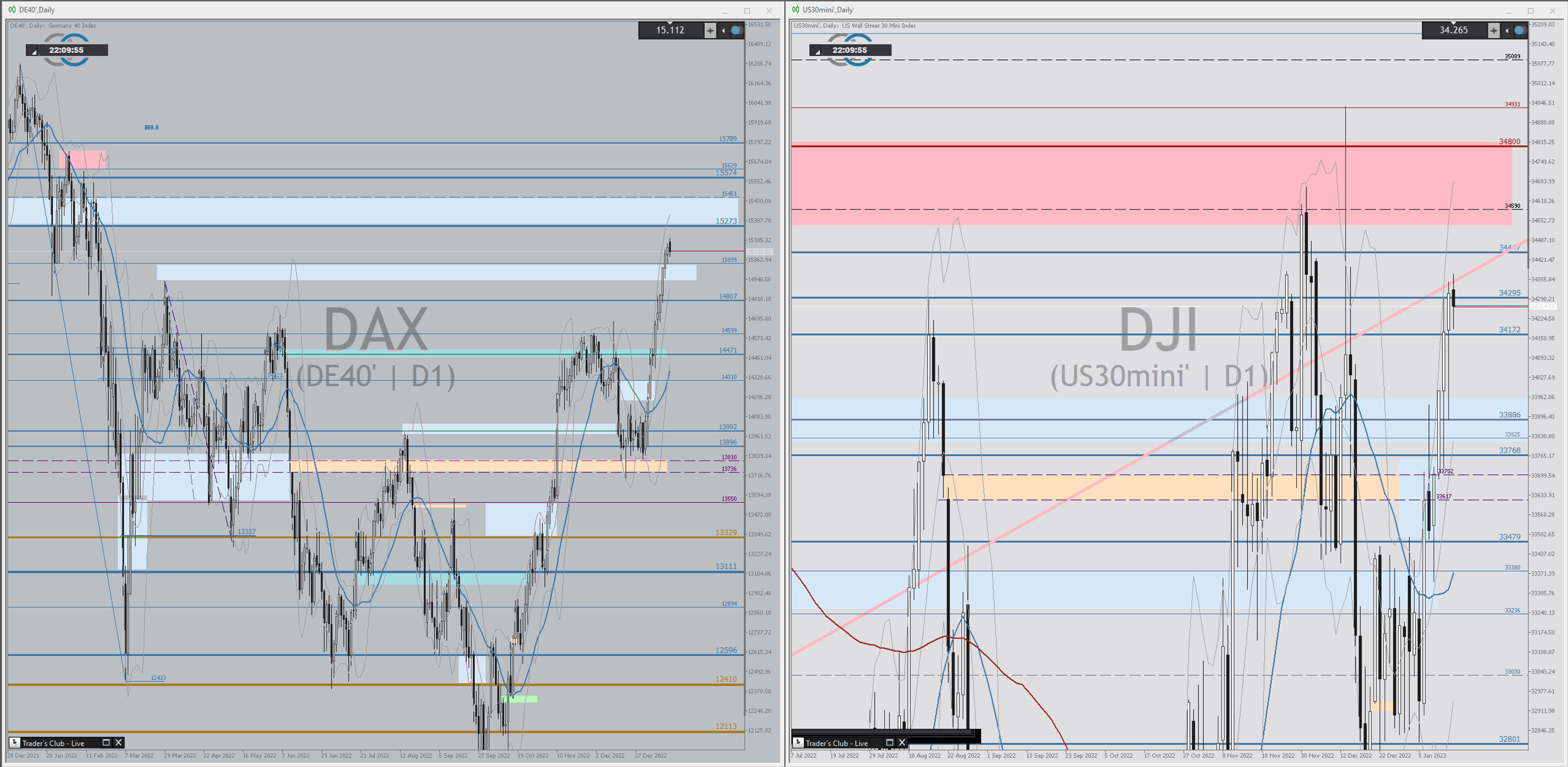Expand left arrow on DAX price panel
This screenshot has width=1568, height=767.
coord(723,30)
